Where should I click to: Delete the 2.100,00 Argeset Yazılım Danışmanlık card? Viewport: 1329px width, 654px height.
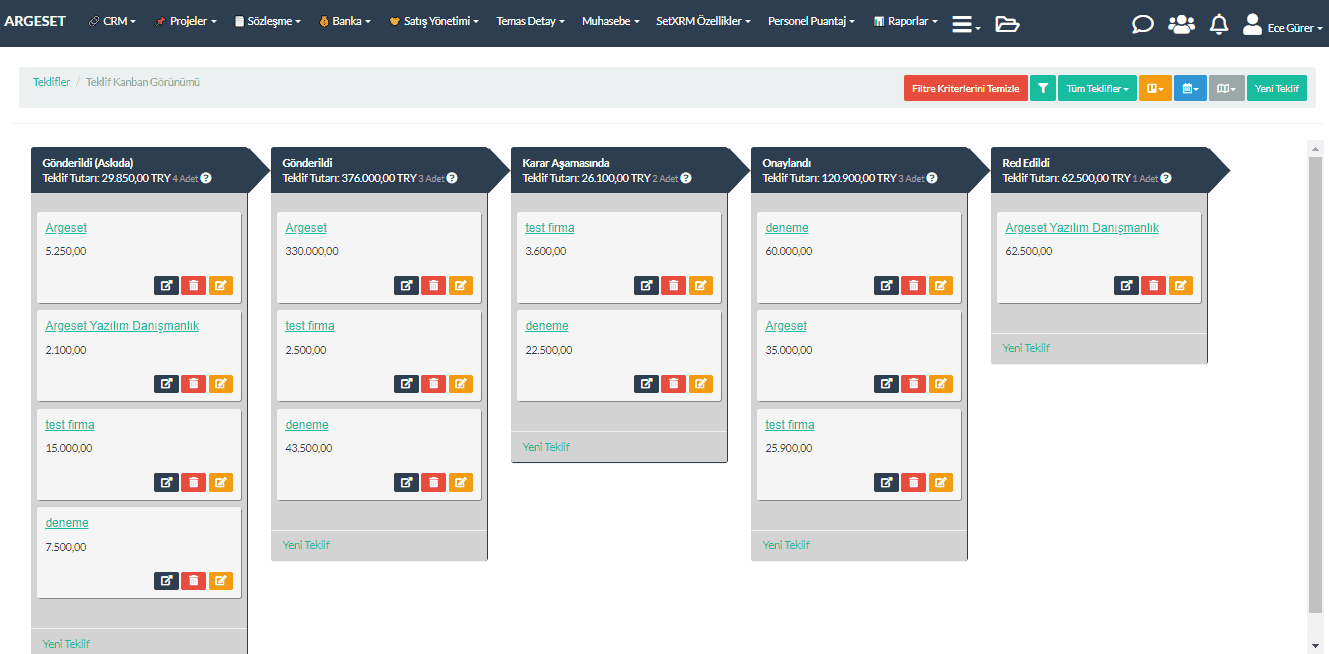(x=193, y=383)
